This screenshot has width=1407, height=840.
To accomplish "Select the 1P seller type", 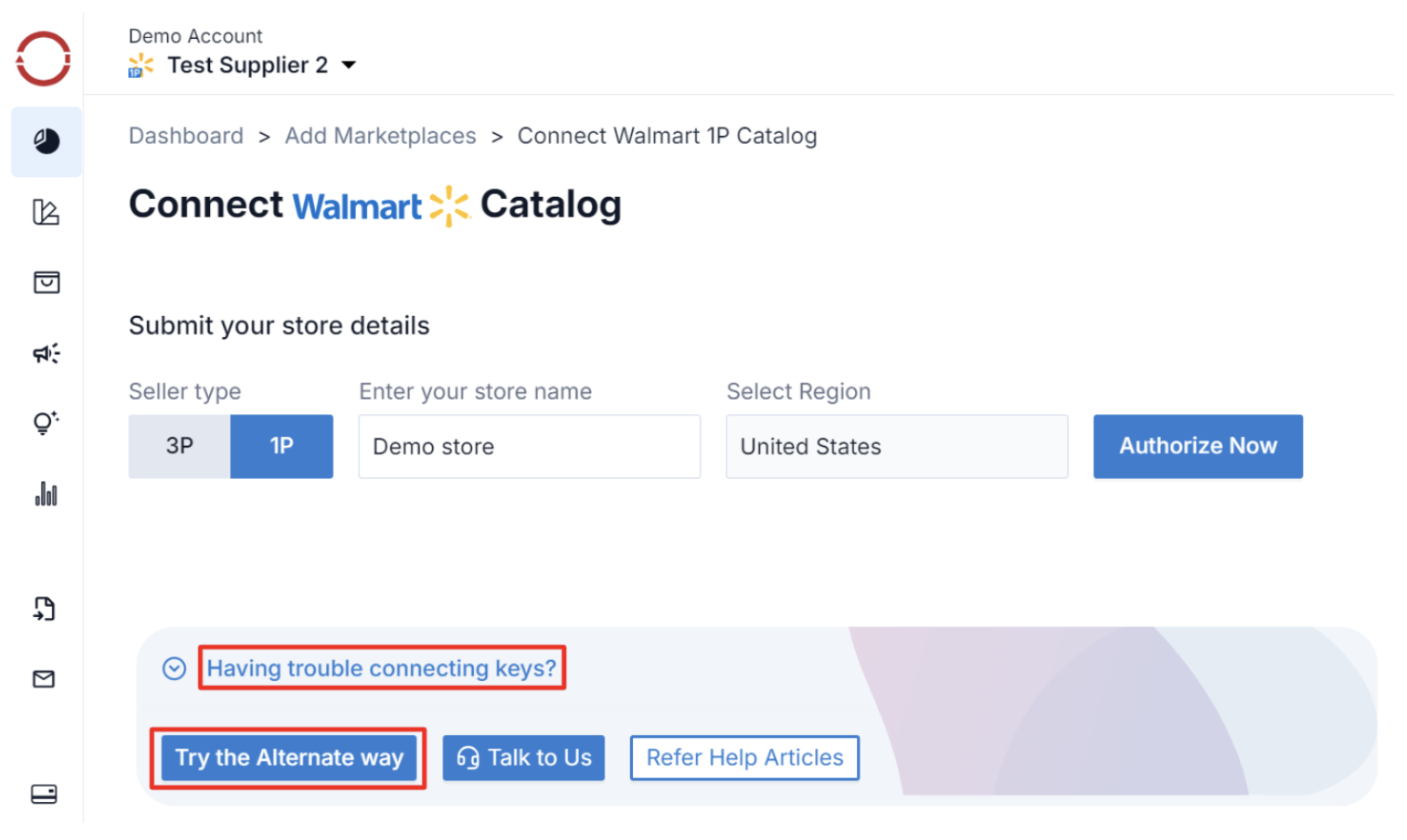I will 282,447.
